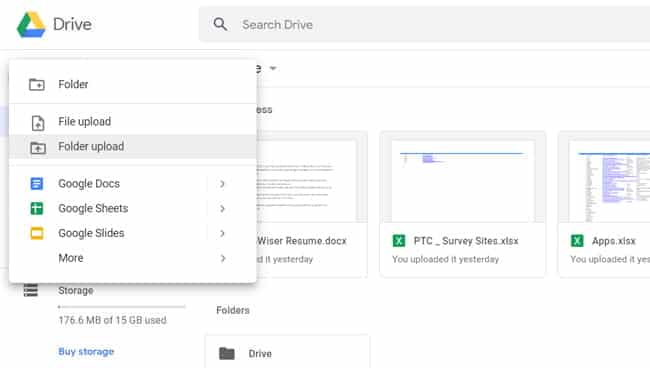The width and height of the screenshot is (650, 368).
Task: Open the My Drive dropdown arrow
Action: pos(273,68)
